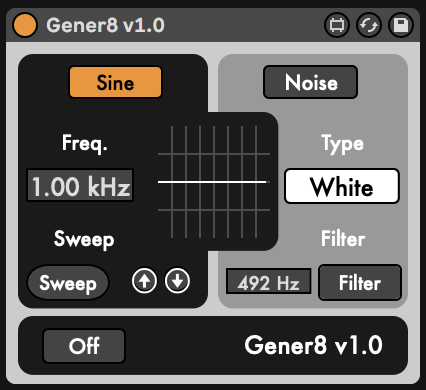
Task: Toggle the orange device activator circle
Action: click(x=25, y=25)
